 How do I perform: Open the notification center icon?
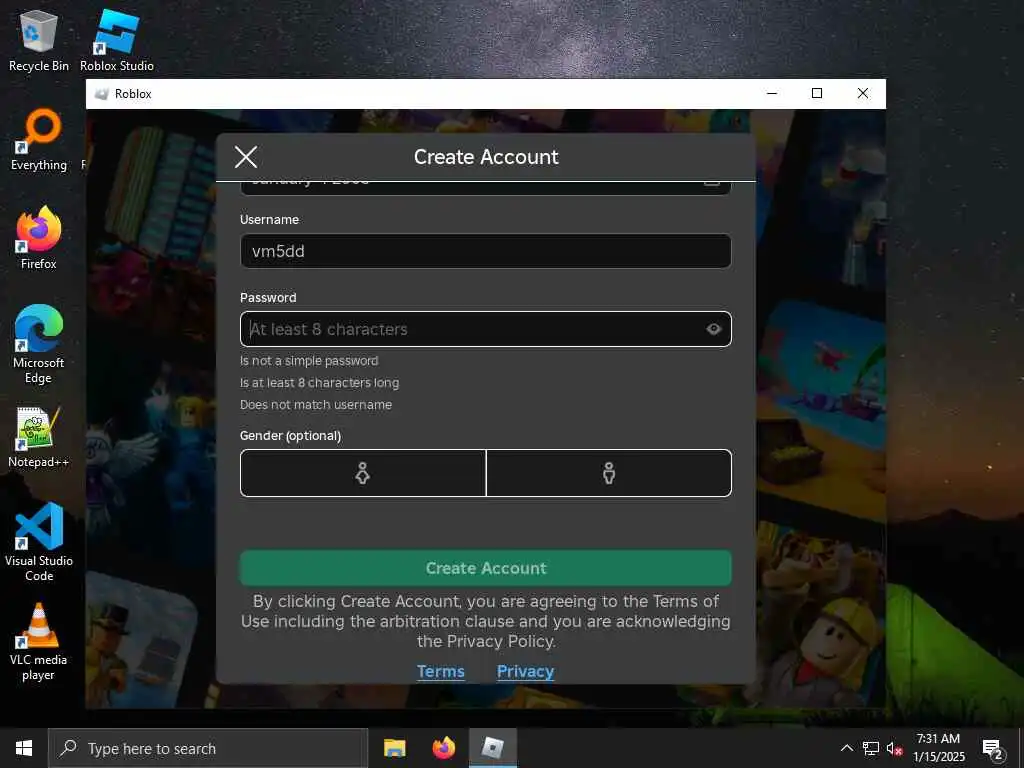point(993,748)
